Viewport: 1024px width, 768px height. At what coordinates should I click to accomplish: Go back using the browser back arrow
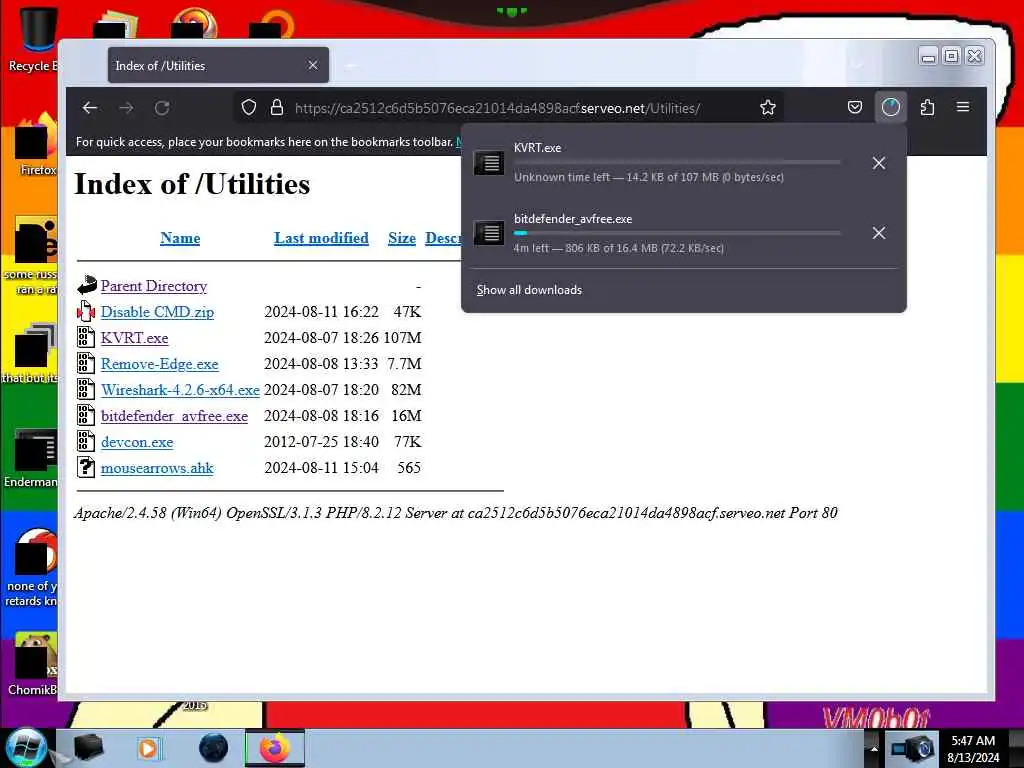(x=90, y=108)
